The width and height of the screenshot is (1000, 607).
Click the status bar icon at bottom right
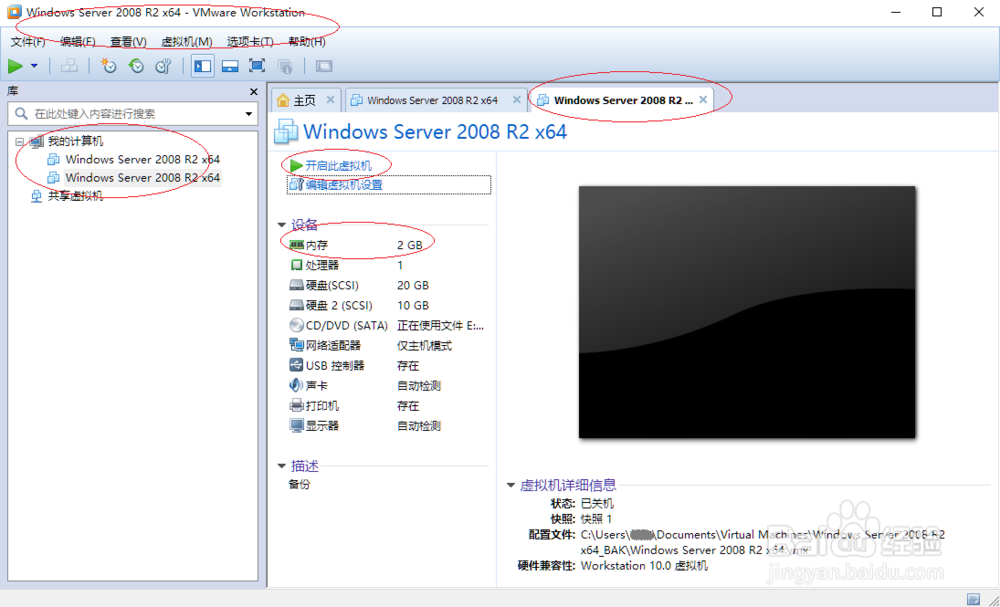point(973,599)
